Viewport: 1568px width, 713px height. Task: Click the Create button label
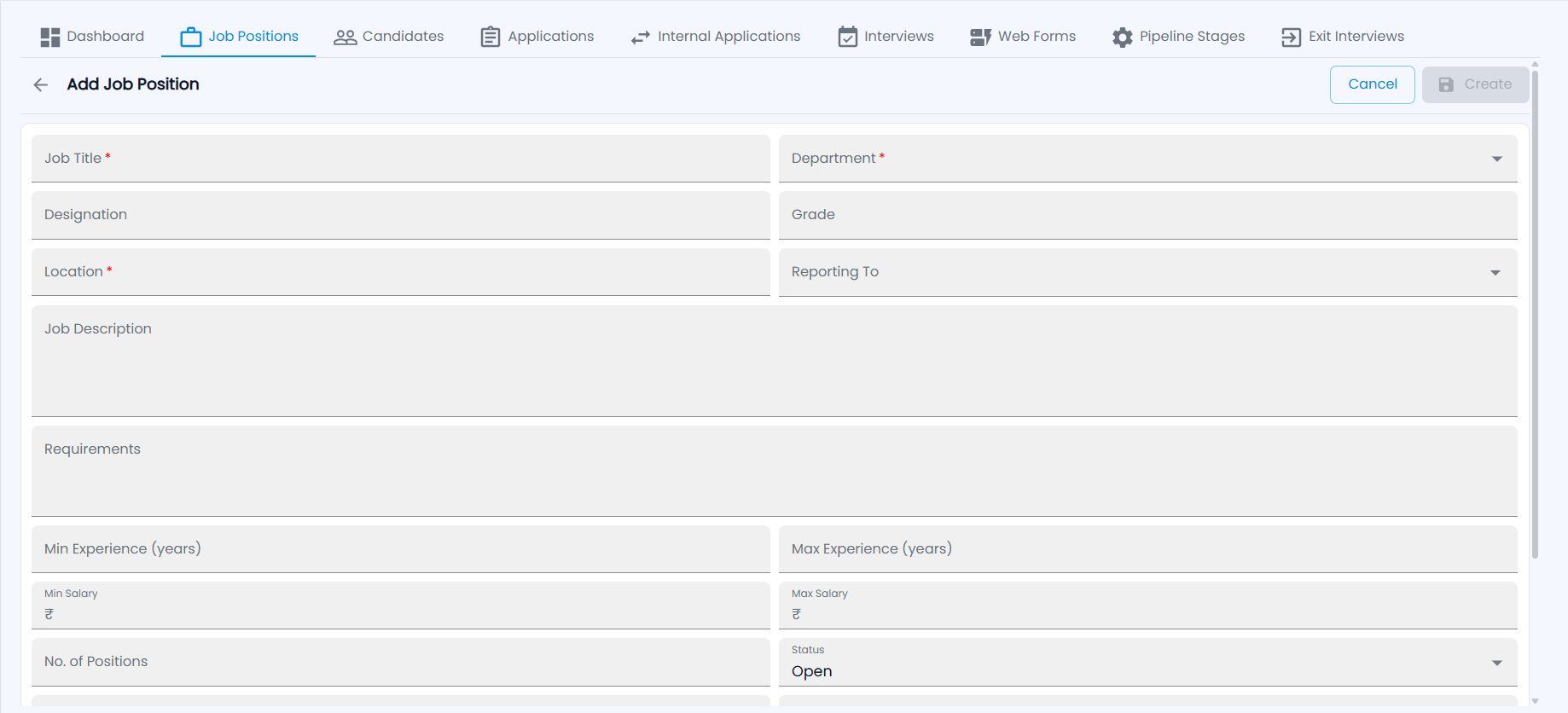pyautogui.click(x=1488, y=84)
